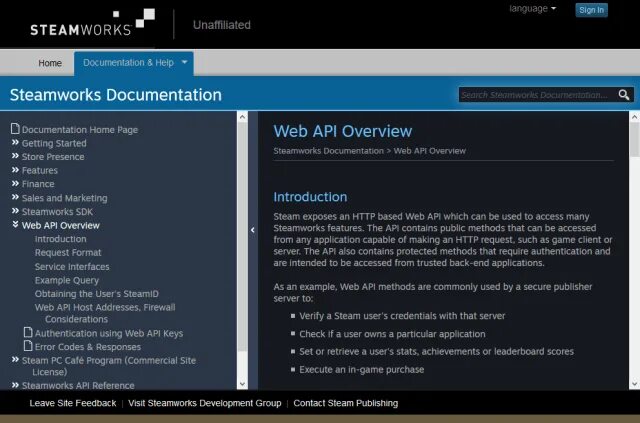Open Error Codes & Responses page
The width and height of the screenshot is (640, 423).
click(88, 347)
